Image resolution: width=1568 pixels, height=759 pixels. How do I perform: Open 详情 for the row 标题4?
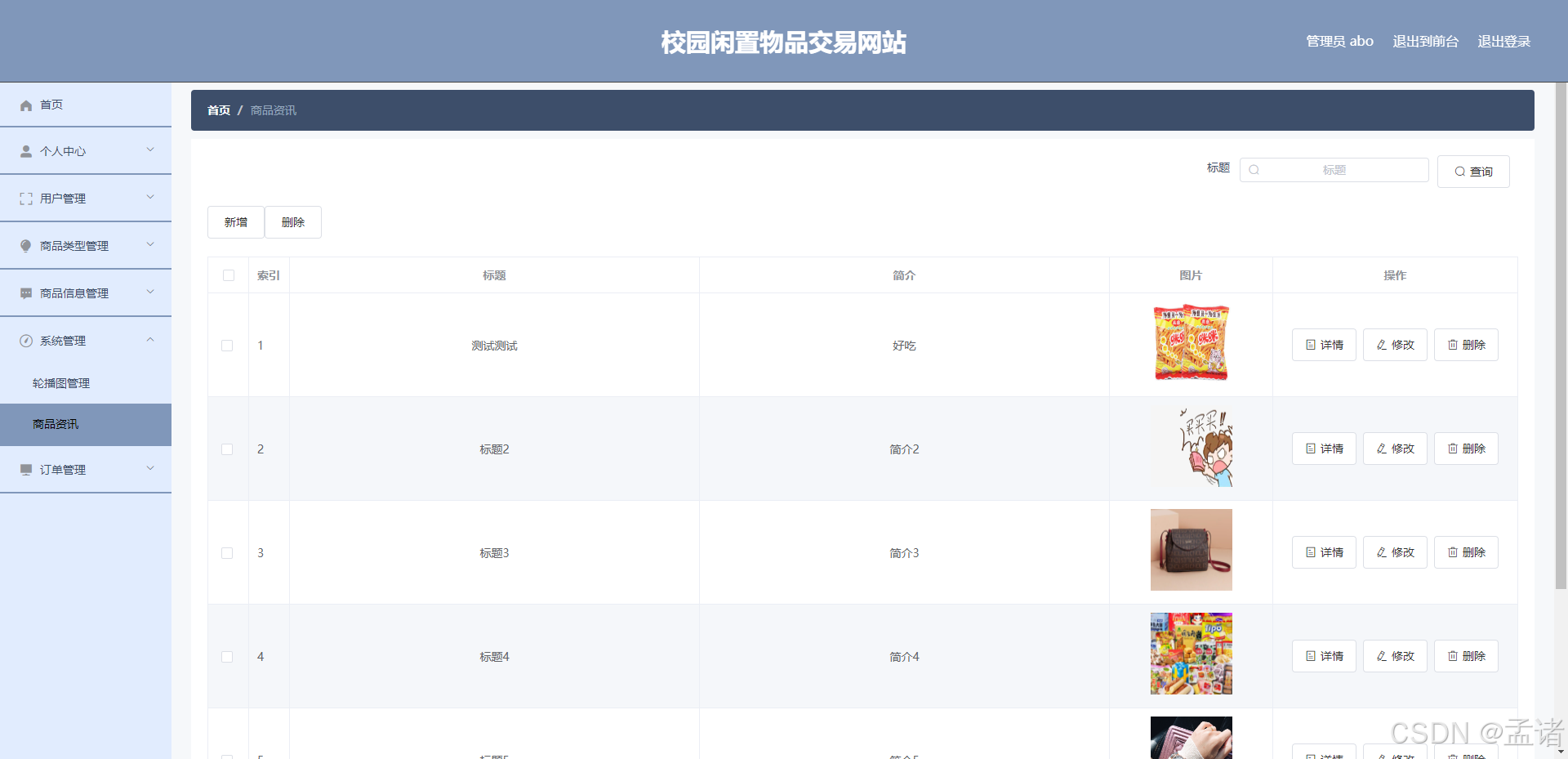(1324, 656)
